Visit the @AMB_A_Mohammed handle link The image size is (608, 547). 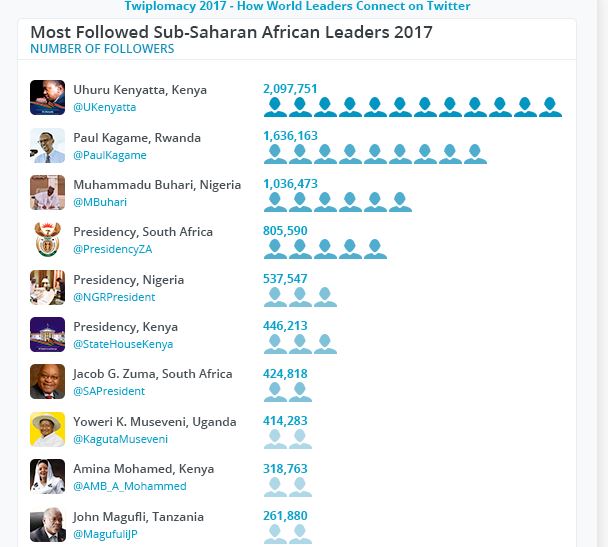point(130,486)
